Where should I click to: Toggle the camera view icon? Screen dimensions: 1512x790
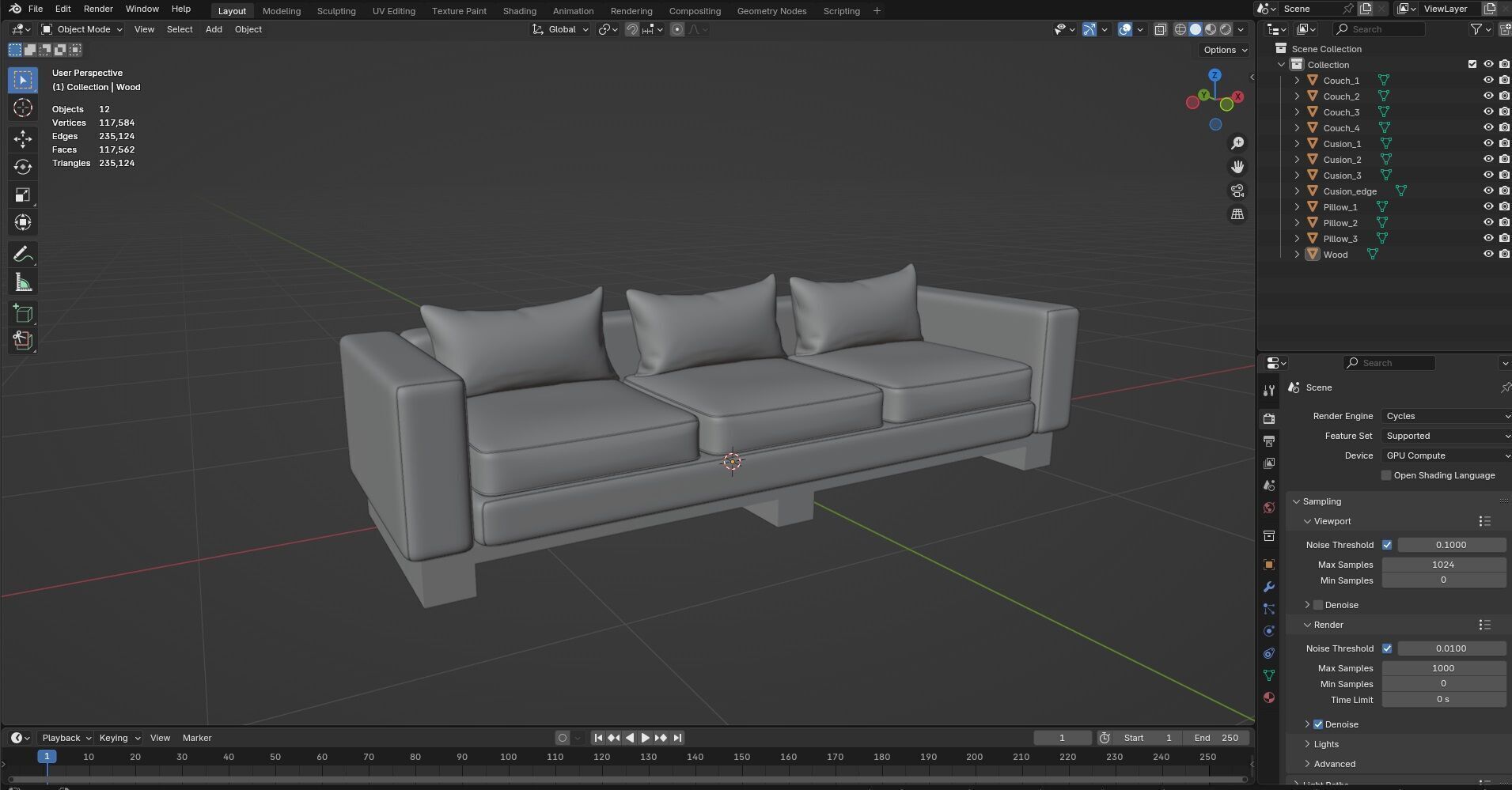[x=1237, y=191]
